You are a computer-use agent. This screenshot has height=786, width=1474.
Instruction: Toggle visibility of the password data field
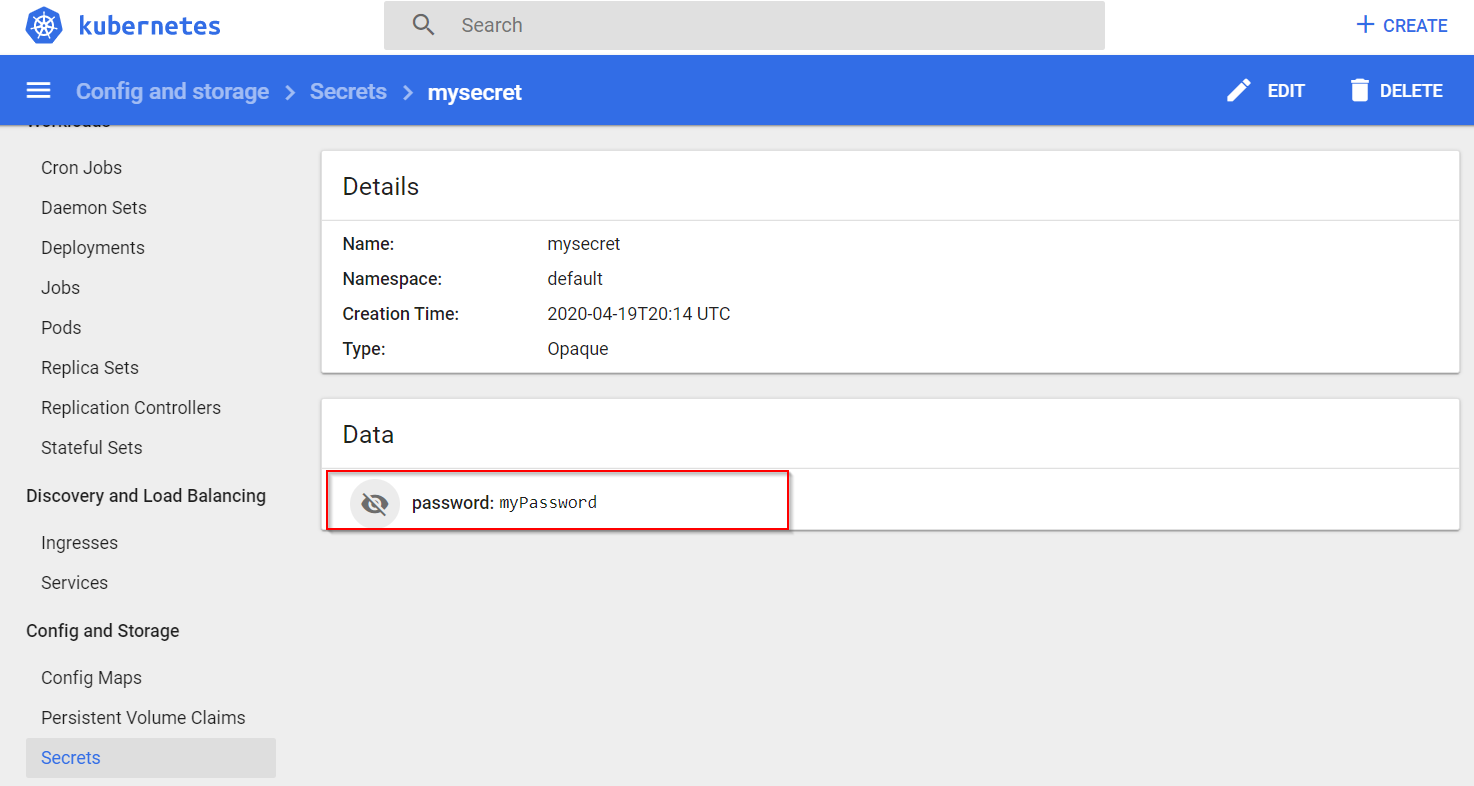(x=374, y=503)
